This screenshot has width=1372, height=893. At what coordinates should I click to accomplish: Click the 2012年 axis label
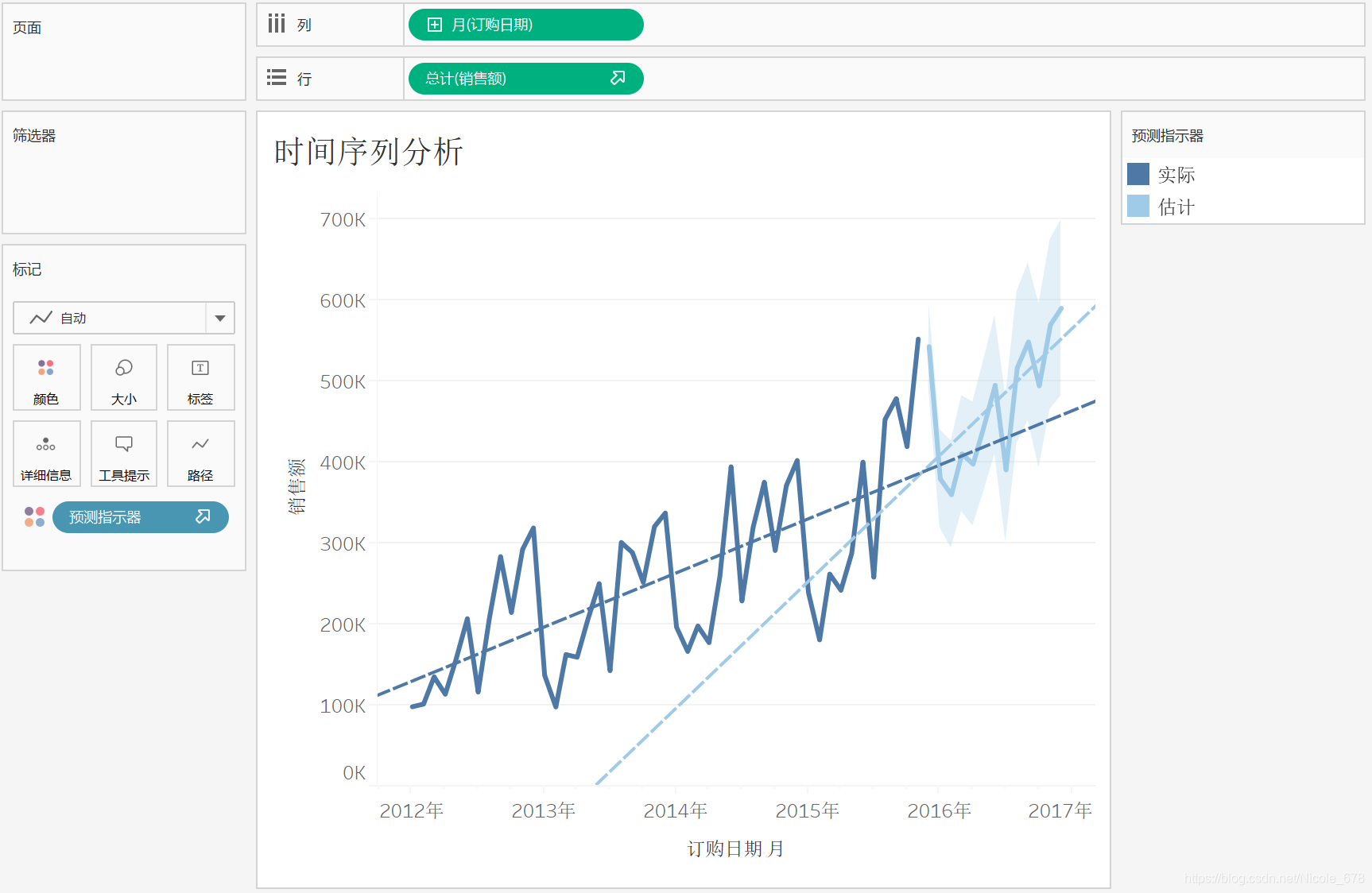tap(411, 810)
